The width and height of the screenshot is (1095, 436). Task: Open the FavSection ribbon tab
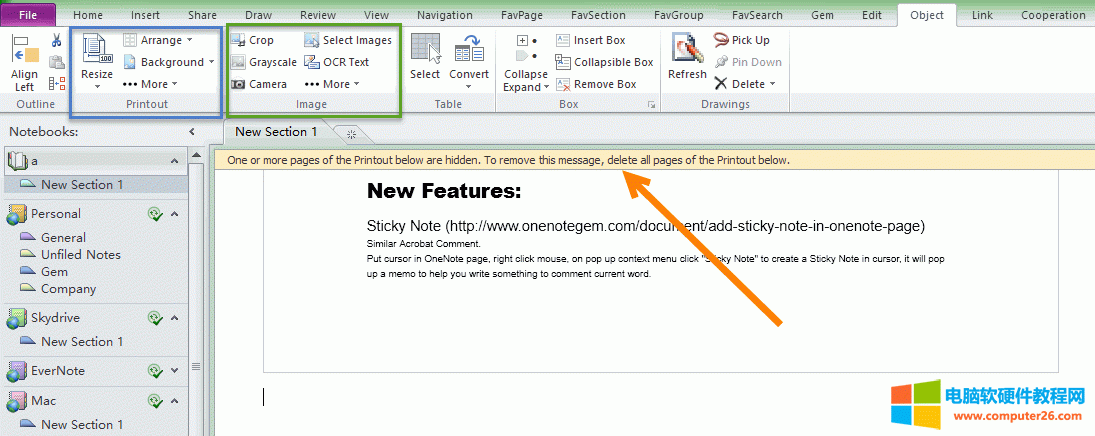coord(598,15)
